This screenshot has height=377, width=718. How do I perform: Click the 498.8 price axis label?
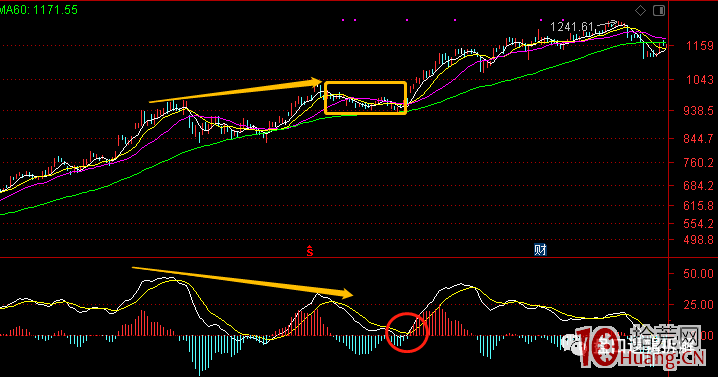[x=698, y=240]
